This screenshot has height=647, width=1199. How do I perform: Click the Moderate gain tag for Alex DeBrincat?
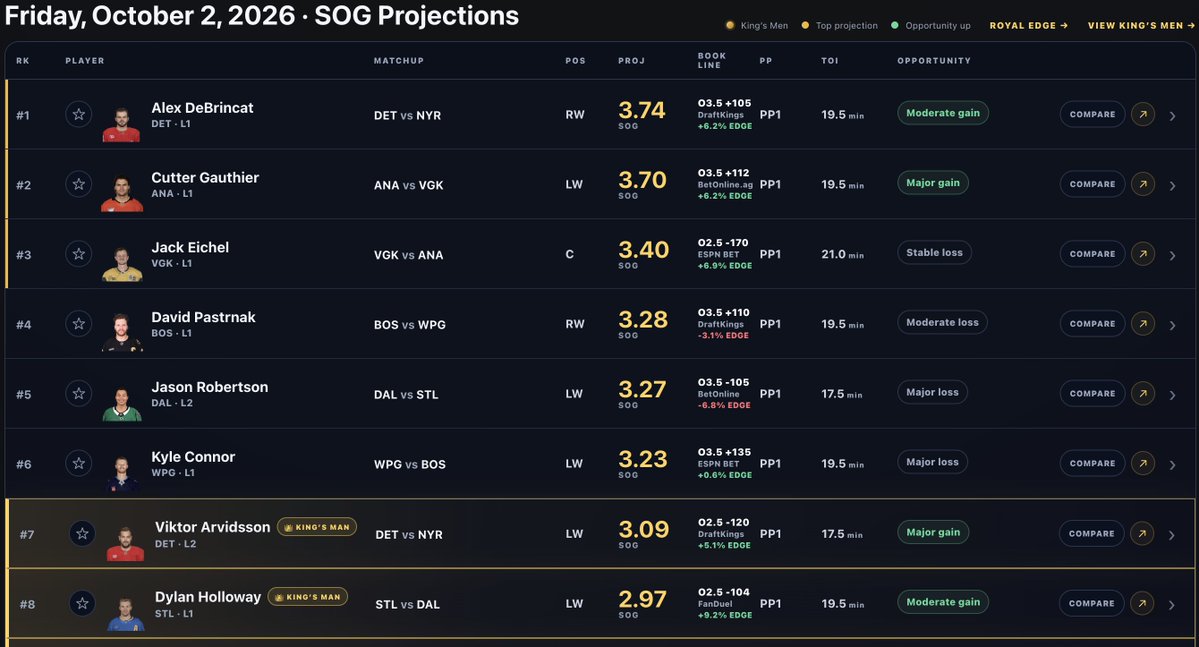pyautogui.click(x=943, y=113)
